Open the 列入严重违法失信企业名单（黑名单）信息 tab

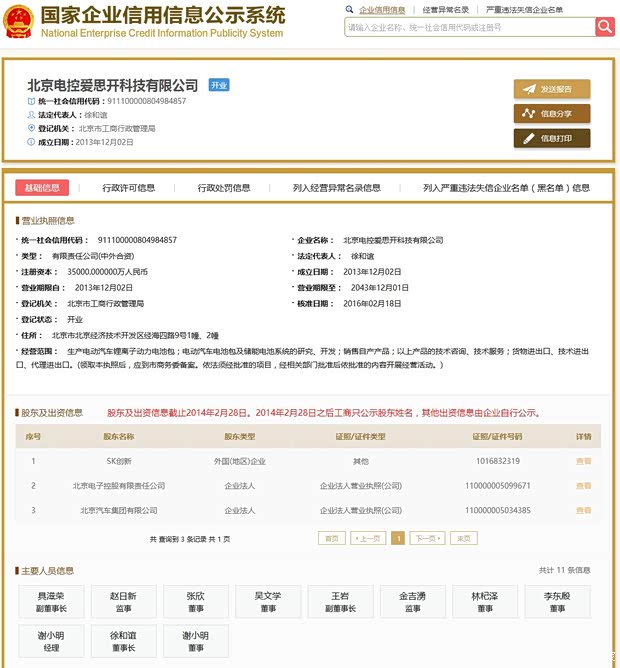[506, 187]
